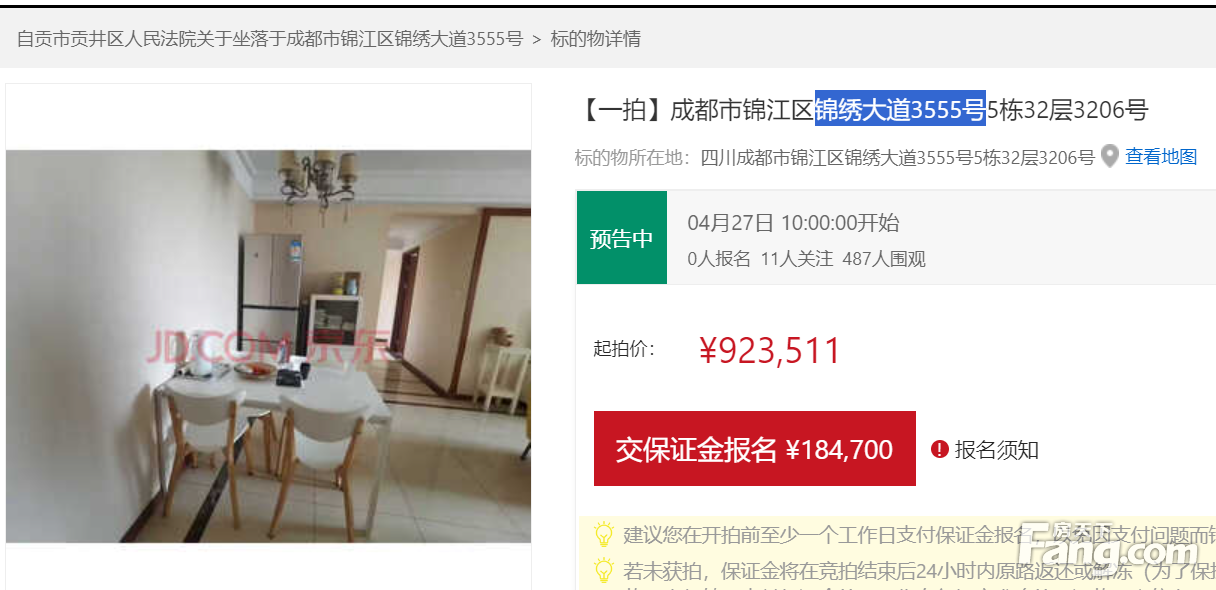The height and width of the screenshot is (590, 1216).
Task: Click the first light bulb tip icon
Action: tap(604, 533)
